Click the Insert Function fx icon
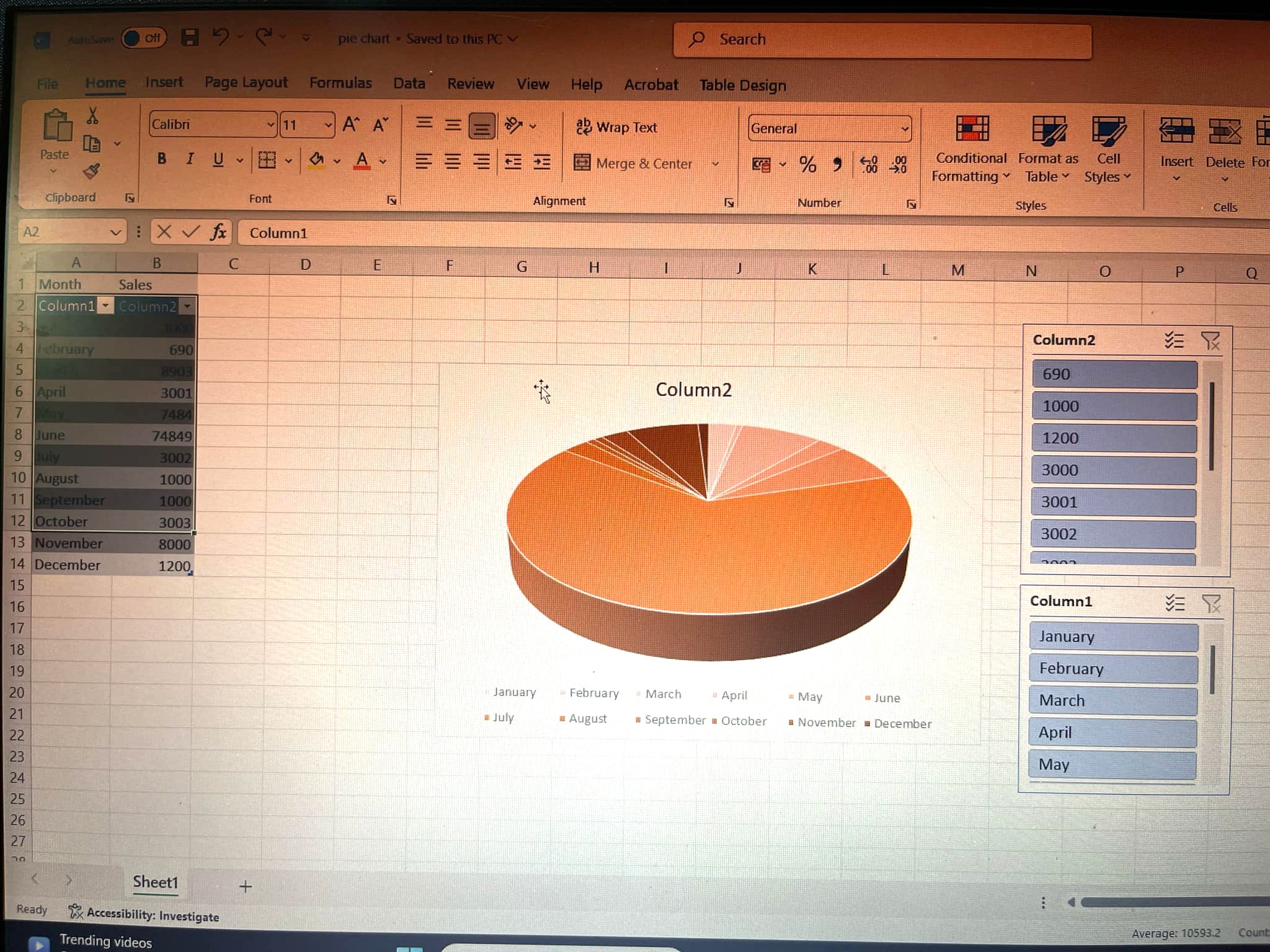The image size is (1270, 952). (218, 232)
